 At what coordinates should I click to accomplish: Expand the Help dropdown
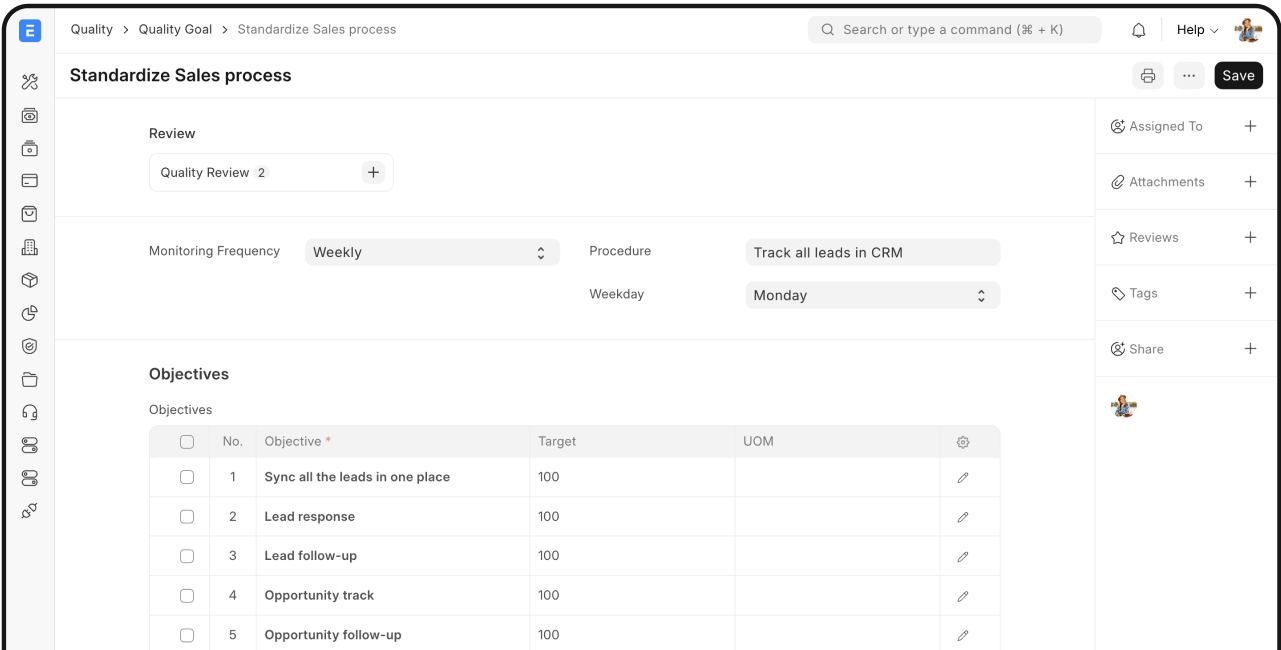tap(1196, 29)
